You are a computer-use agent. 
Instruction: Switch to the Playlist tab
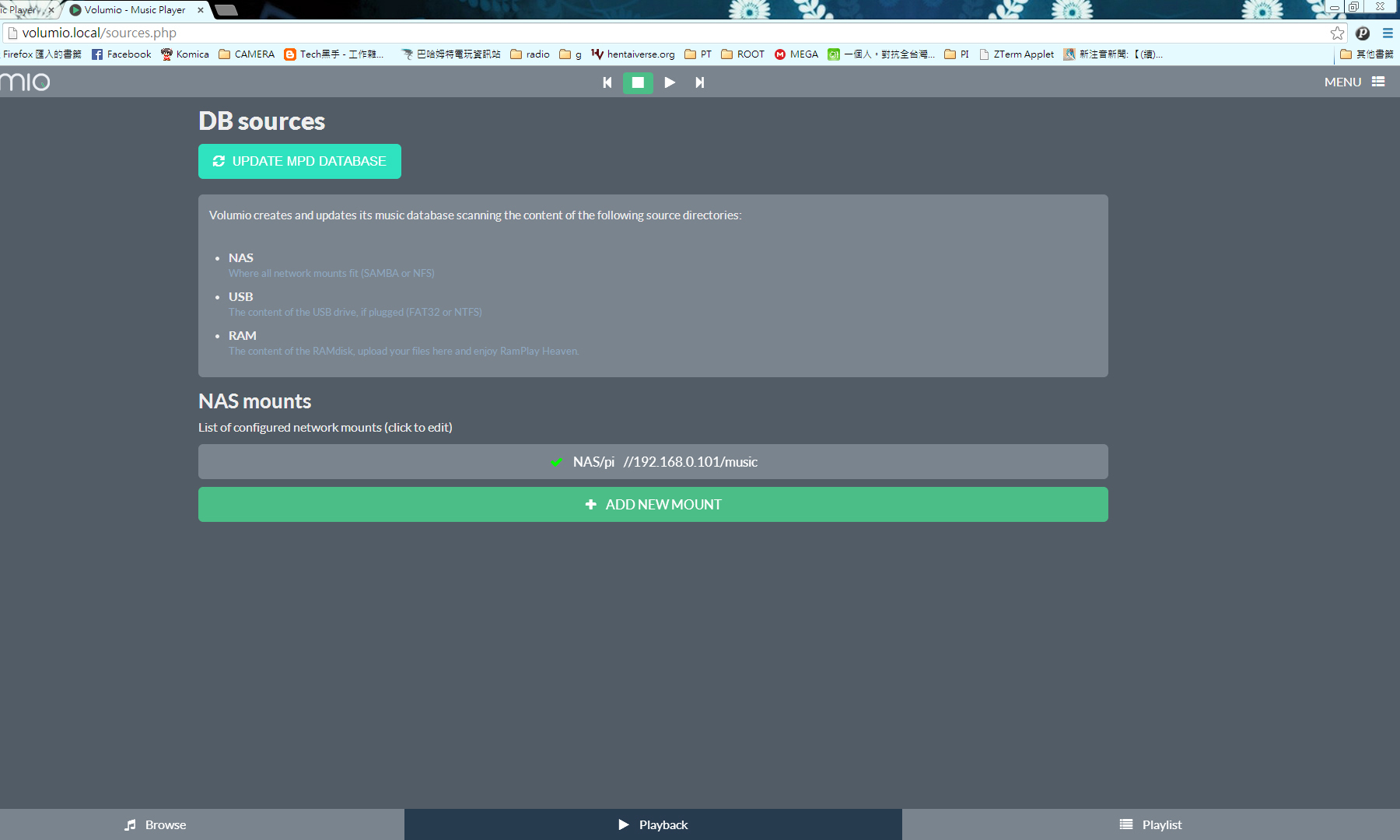(1151, 824)
